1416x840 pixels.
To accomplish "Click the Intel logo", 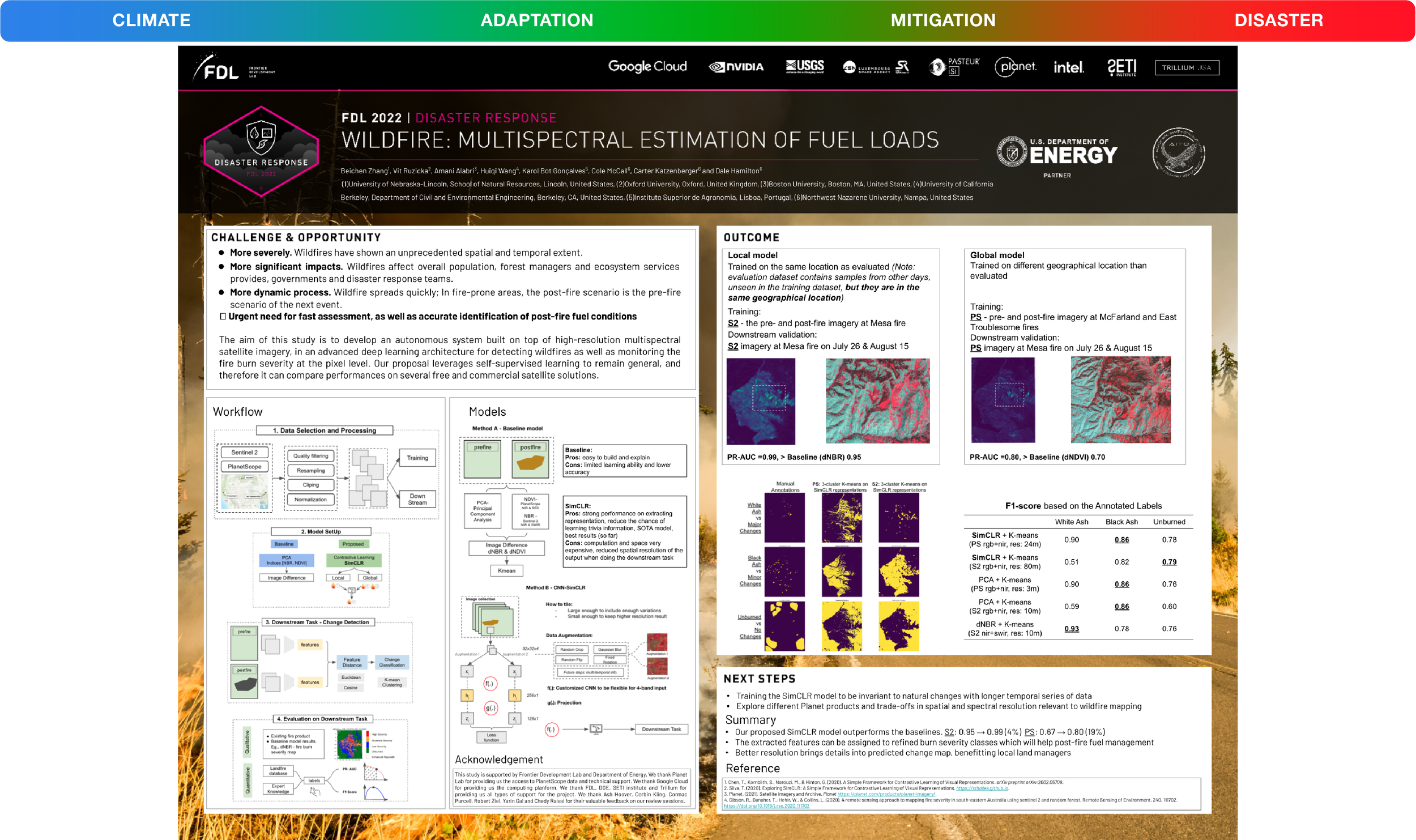I will point(1068,67).
